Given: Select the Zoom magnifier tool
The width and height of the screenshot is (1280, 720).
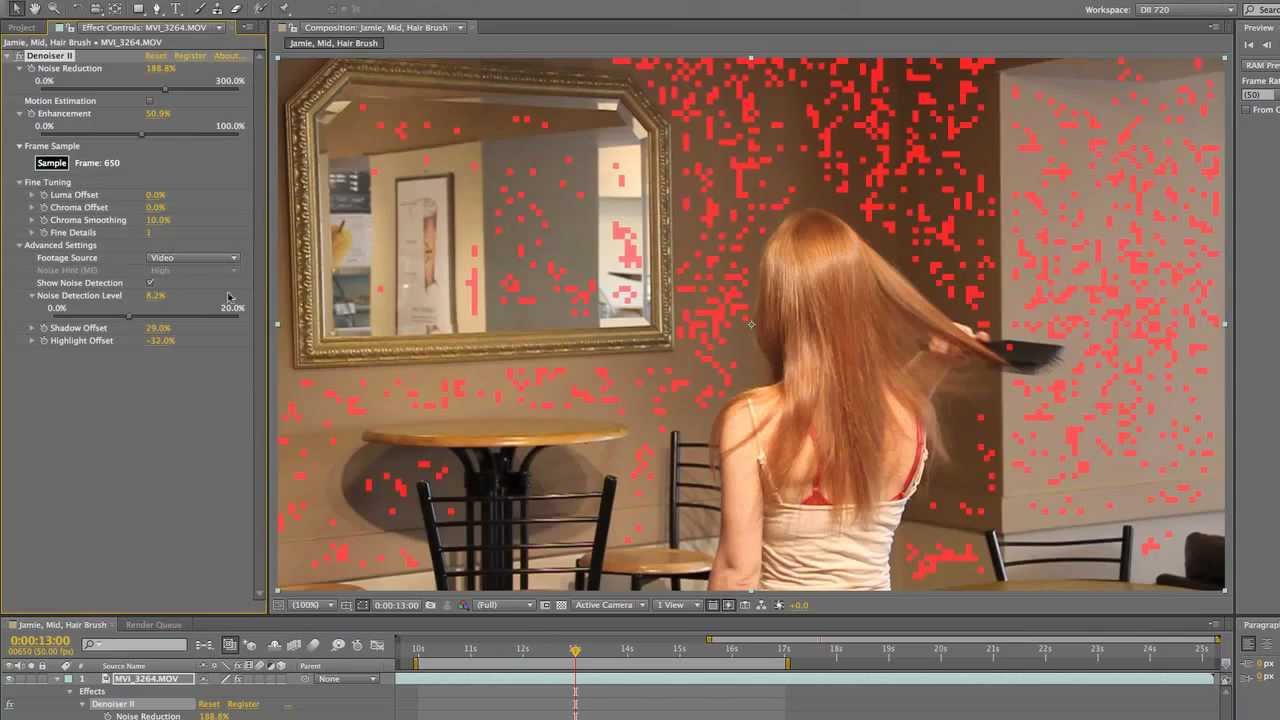Looking at the screenshot, I should 53,8.
